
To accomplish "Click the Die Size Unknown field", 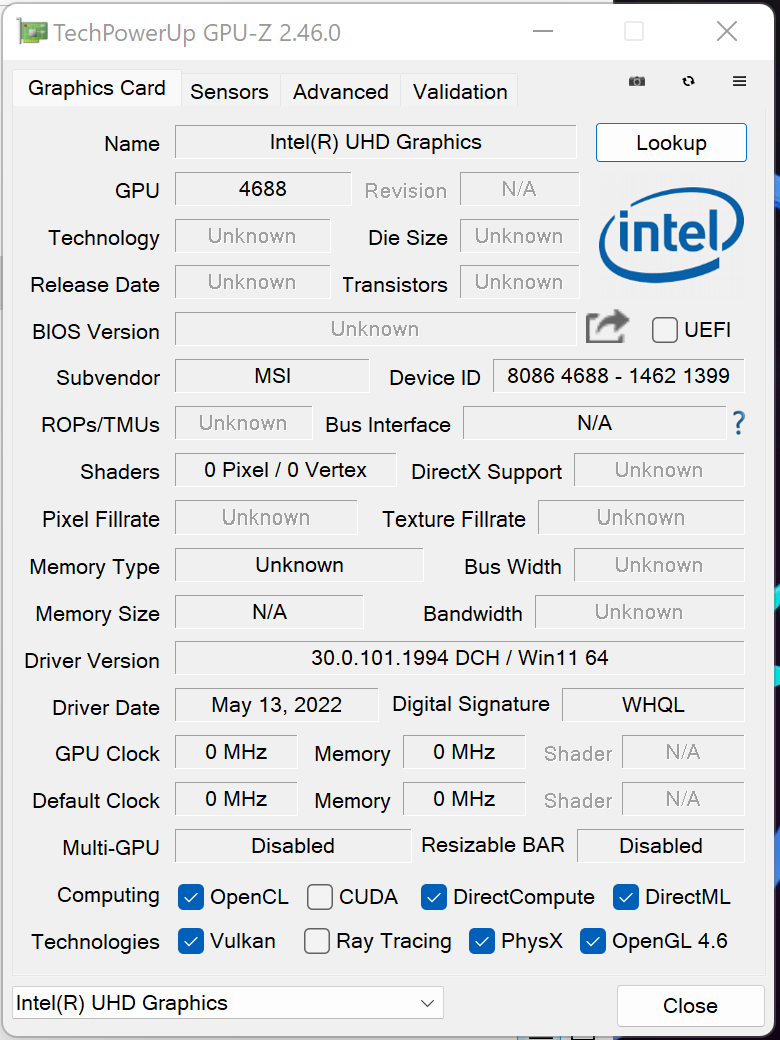I will pyautogui.click(x=519, y=235).
